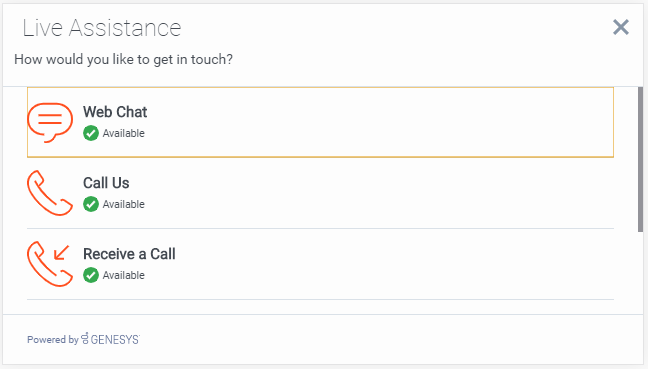Image resolution: width=648 pixels, height=369 pixels.
Task: Select the Call Us option title
Action: [x=106, y=183]
